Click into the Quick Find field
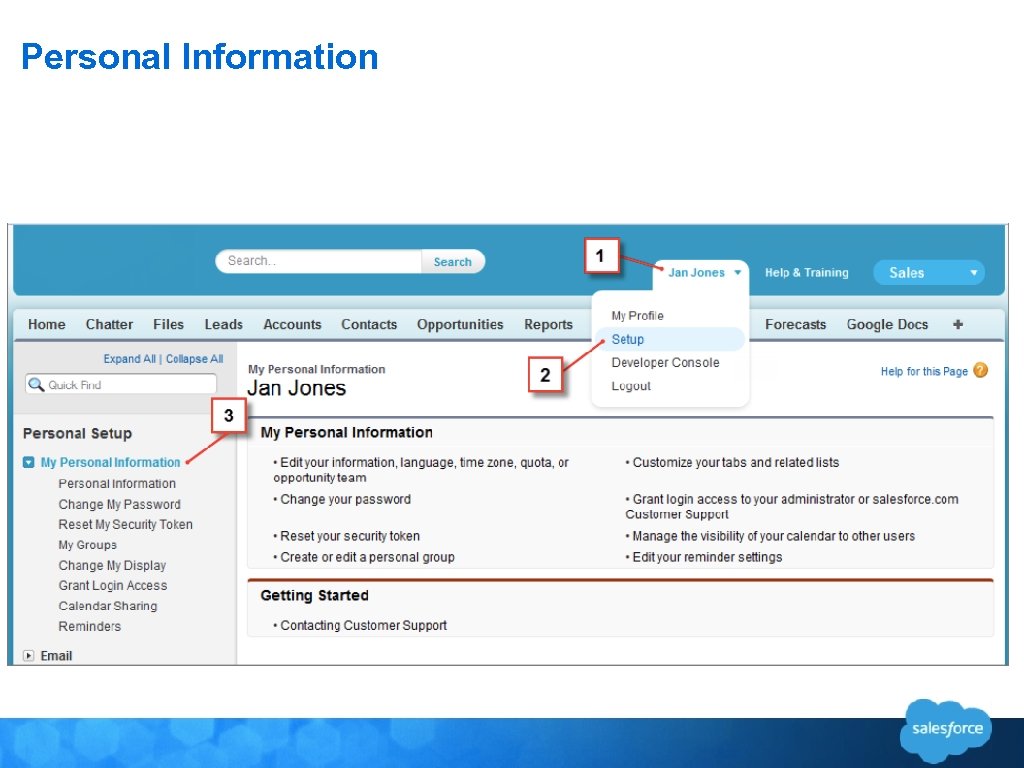 121,385
